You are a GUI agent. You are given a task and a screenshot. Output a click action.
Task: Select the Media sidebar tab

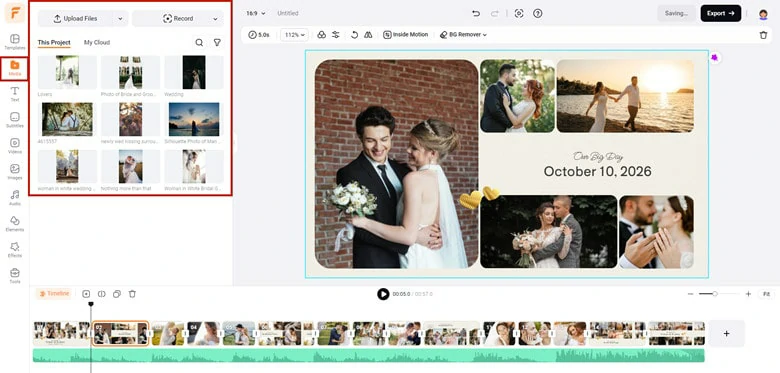click(x=14, y=69)
